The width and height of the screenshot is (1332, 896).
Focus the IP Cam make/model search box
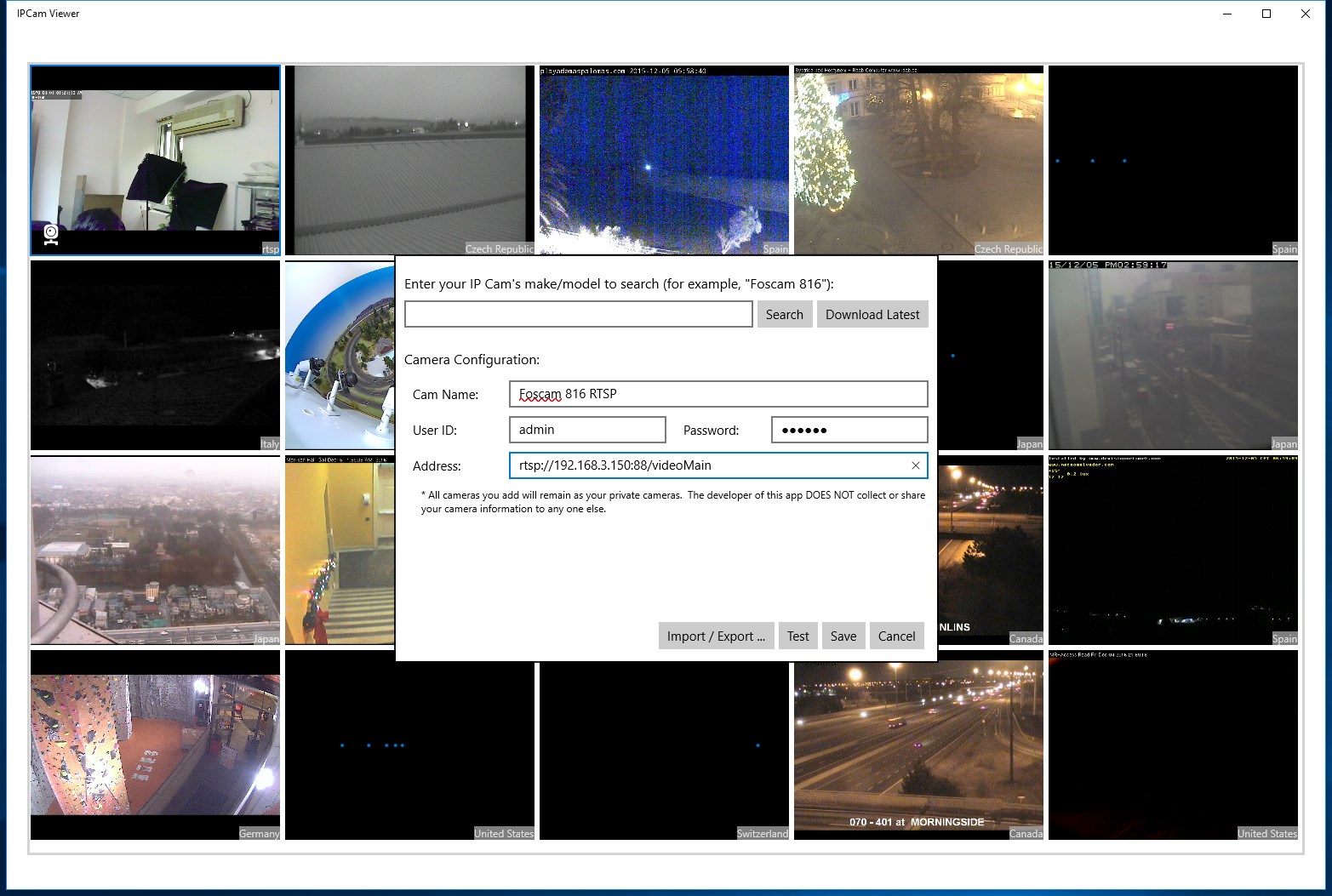tap(578, 314)
